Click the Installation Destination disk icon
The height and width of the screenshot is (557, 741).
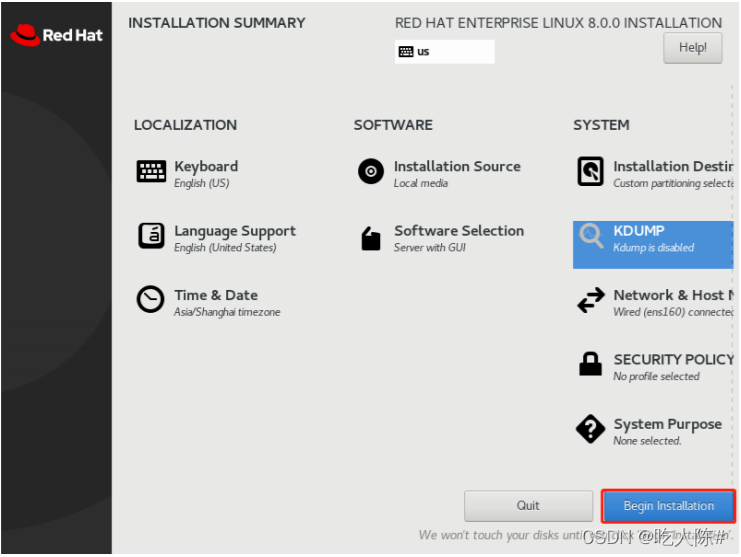coord(591,171)
